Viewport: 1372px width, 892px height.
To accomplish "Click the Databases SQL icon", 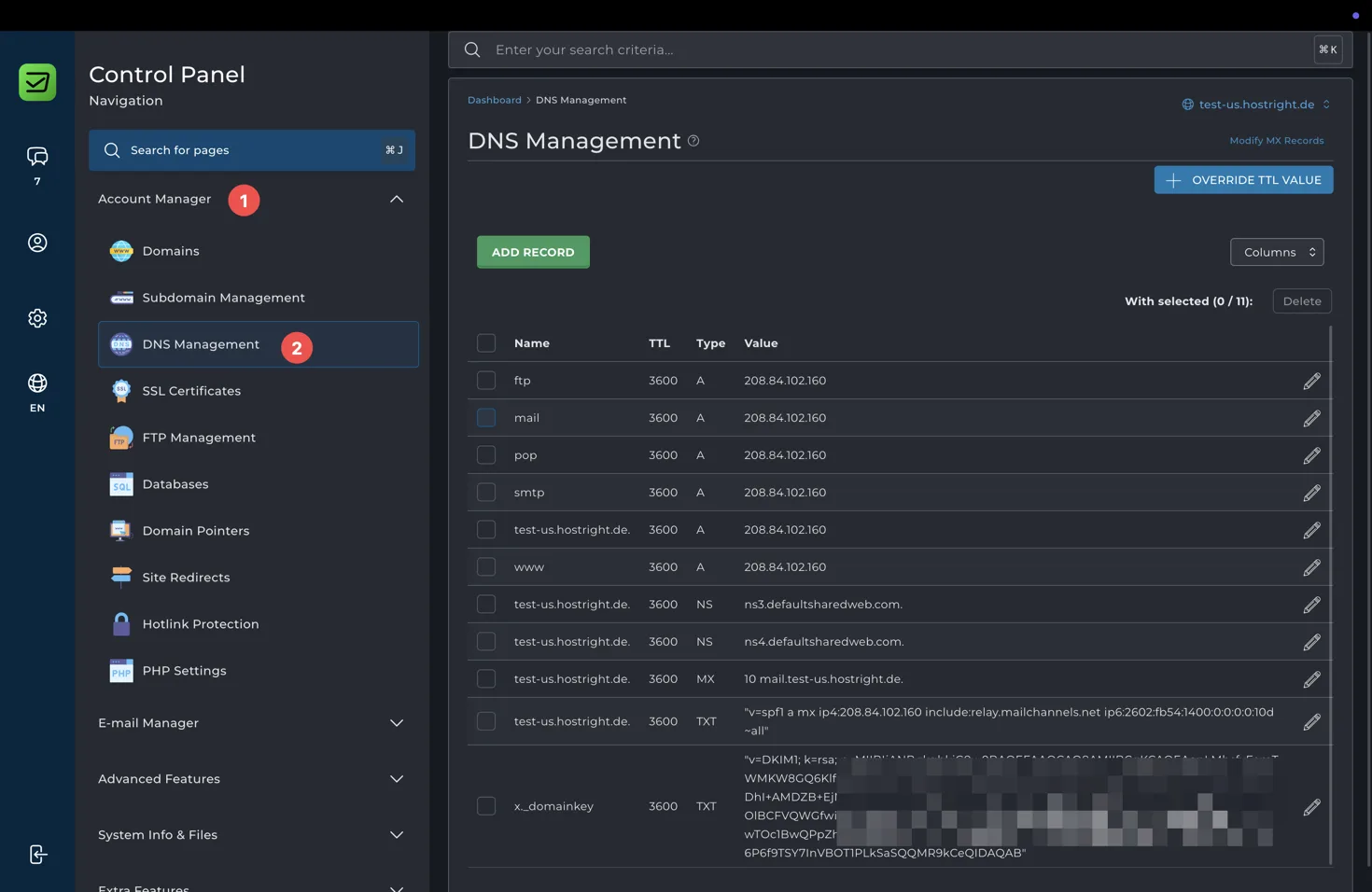I will (x=121, y=484).
